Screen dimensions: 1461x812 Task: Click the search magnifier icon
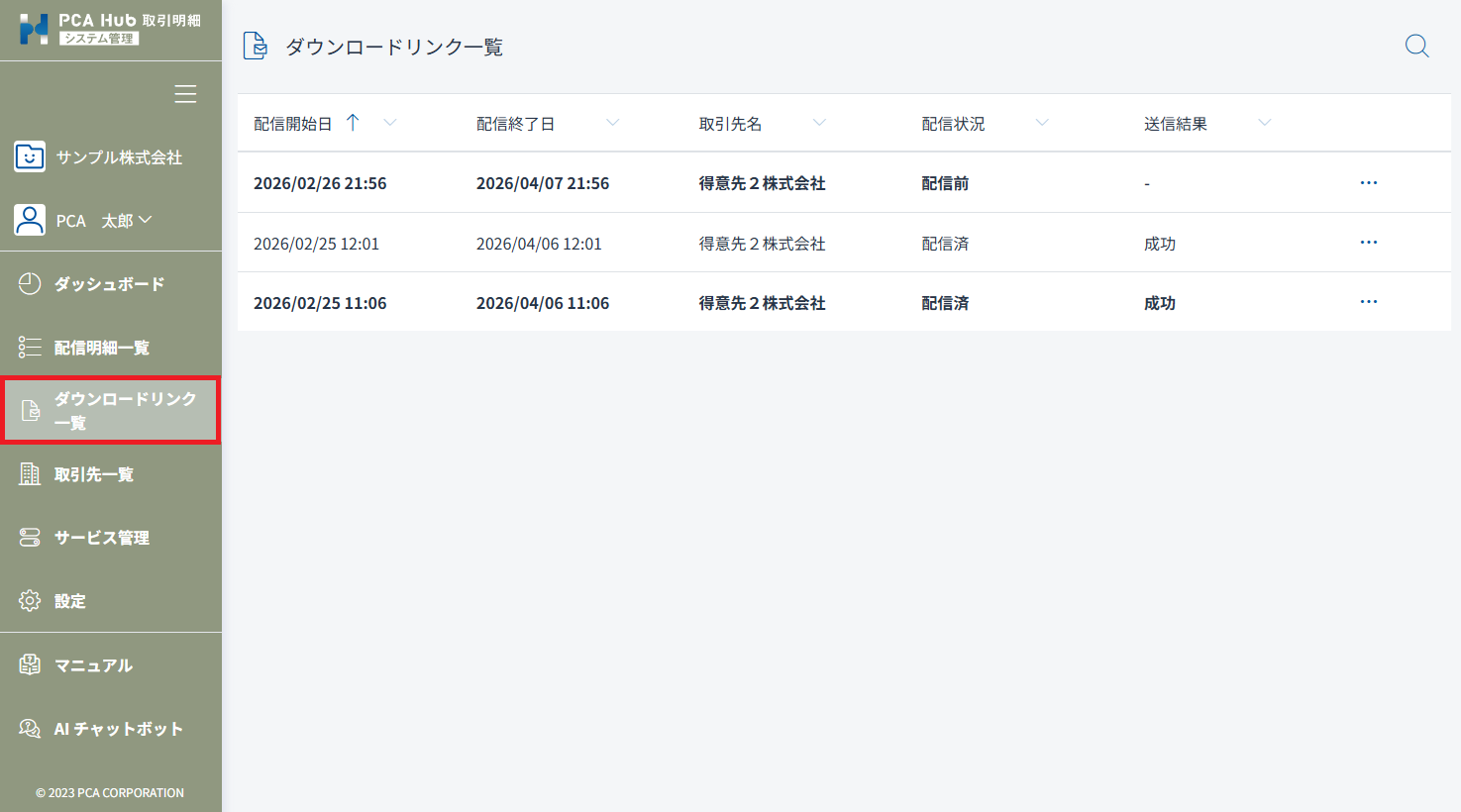click(x=1416, y=47)
